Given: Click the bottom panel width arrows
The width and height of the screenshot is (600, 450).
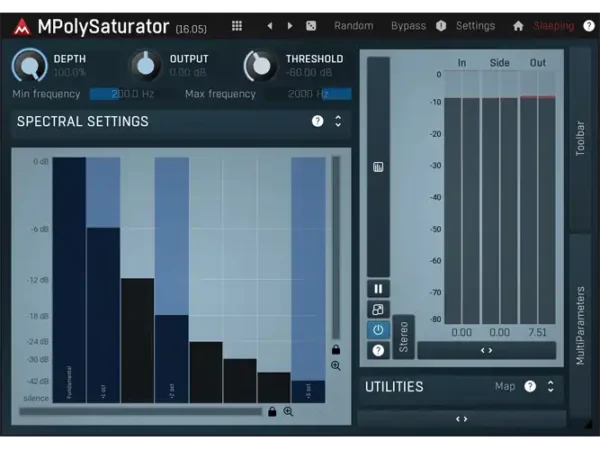Looking at the screenshot, I should [461, 419].
